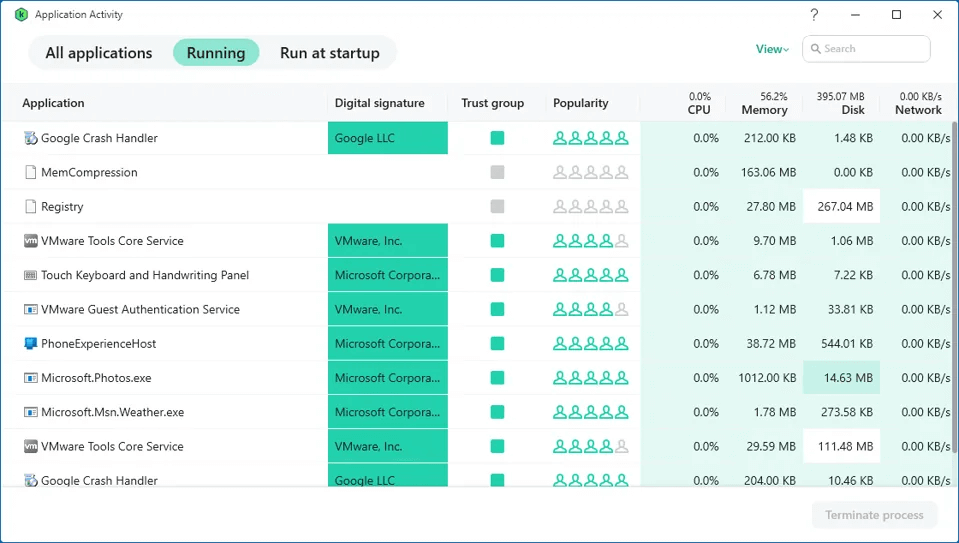Click the Microsoft.Msn.Weather.exe app icon
959x543 pixels.
(x=30, y=412)
